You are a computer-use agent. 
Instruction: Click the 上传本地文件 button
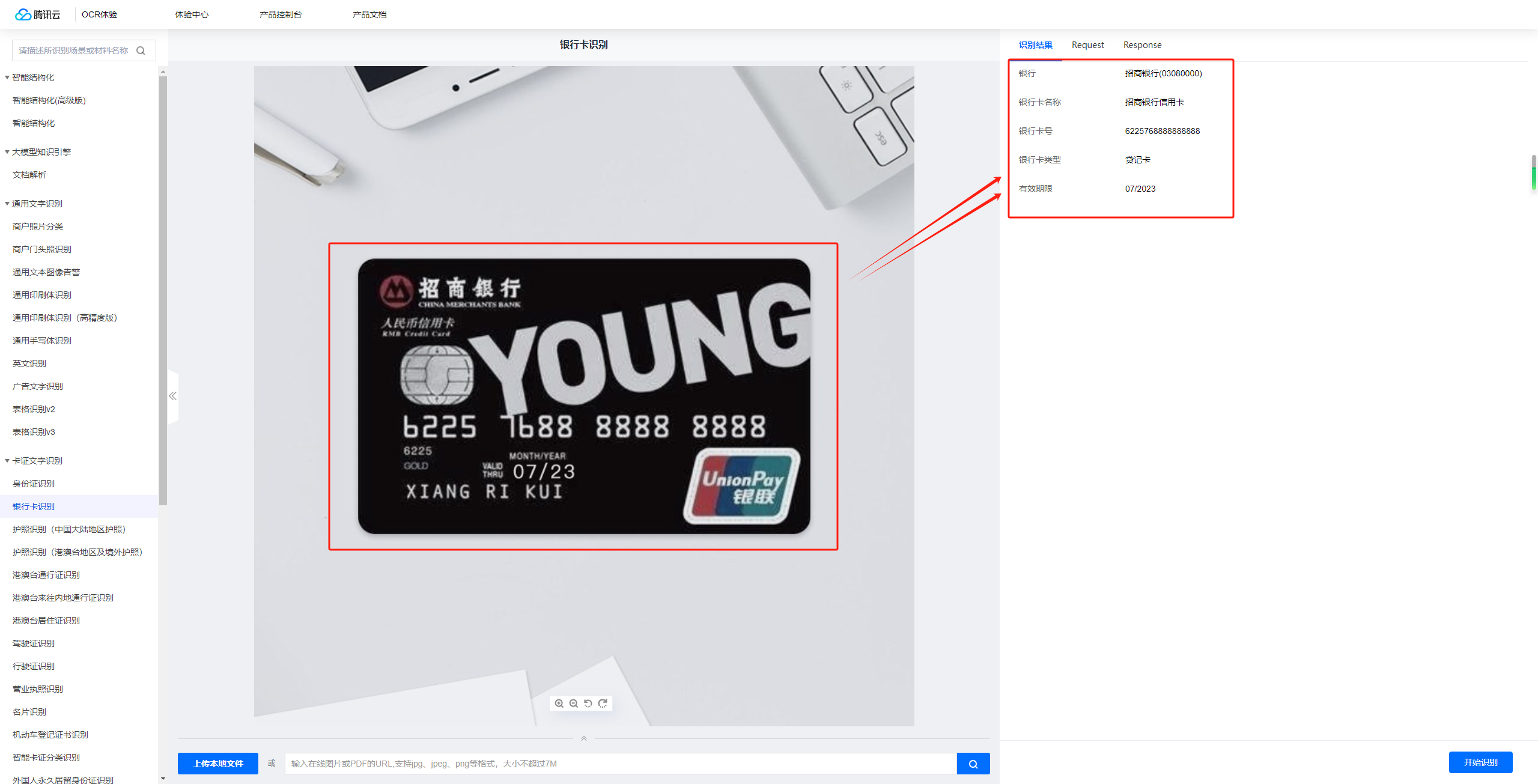tap(218, 764)
